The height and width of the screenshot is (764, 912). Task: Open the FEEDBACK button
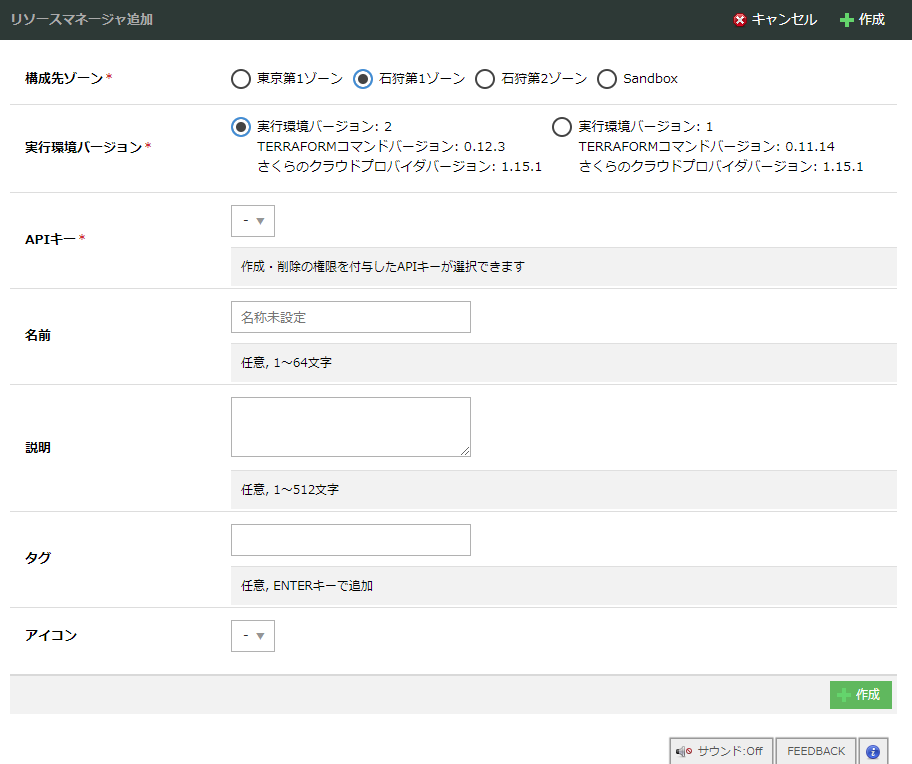point(816,751)
